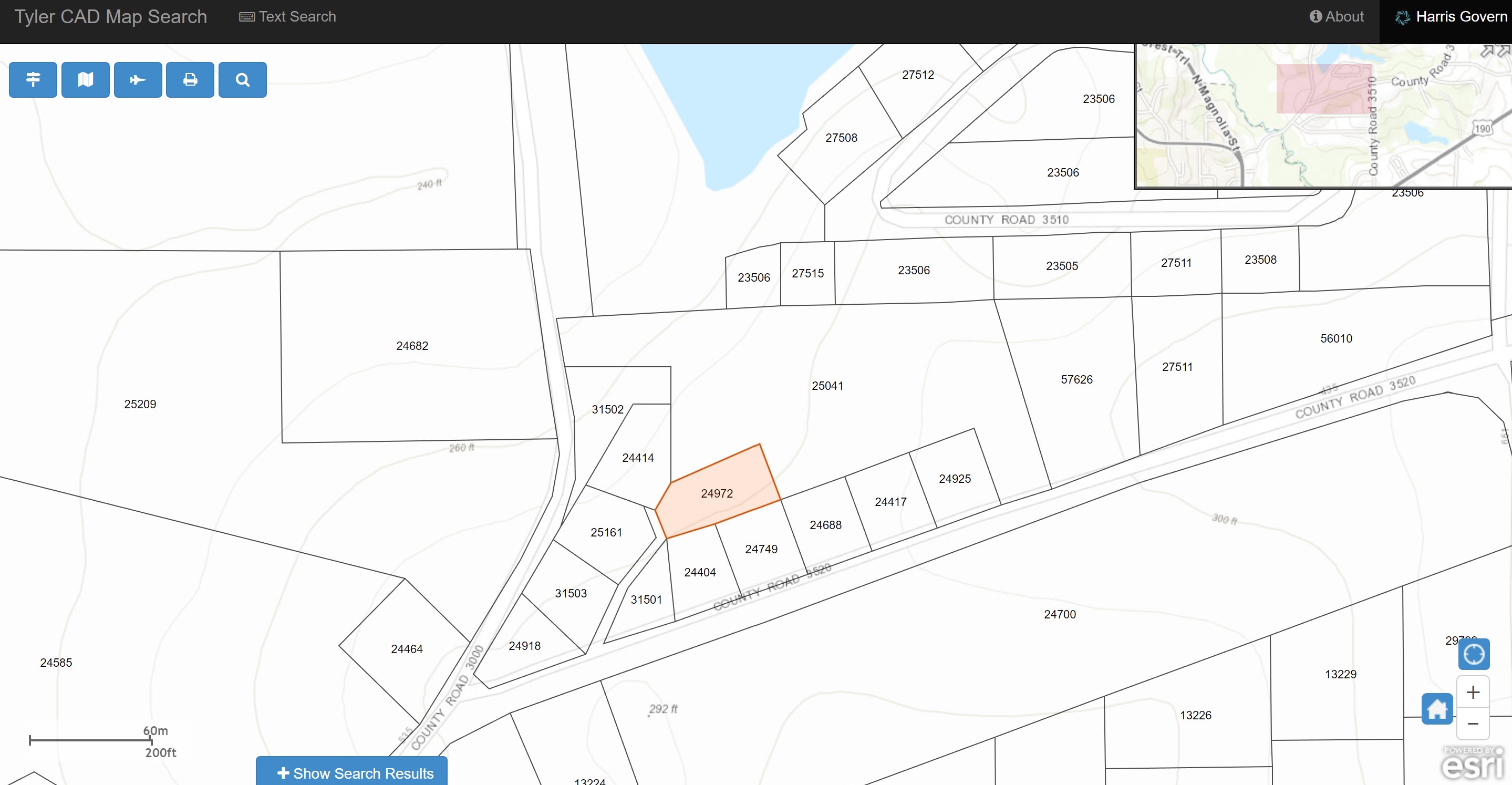Click the Tyler CAD Map Search title
The width and height of the screenshot is (1512, 785).
pos(110,16)
